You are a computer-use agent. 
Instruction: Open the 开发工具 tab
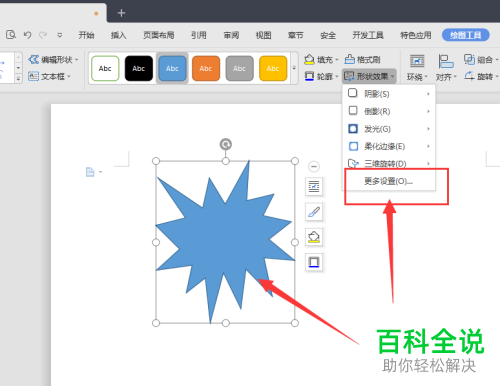368,35
